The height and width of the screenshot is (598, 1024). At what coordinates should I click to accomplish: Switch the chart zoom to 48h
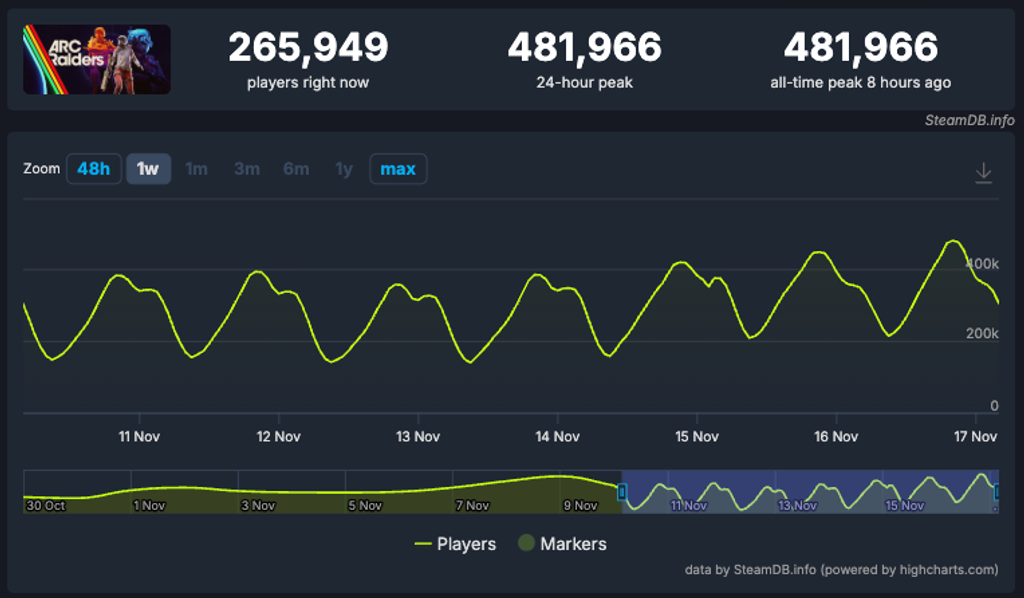(93, 168)
